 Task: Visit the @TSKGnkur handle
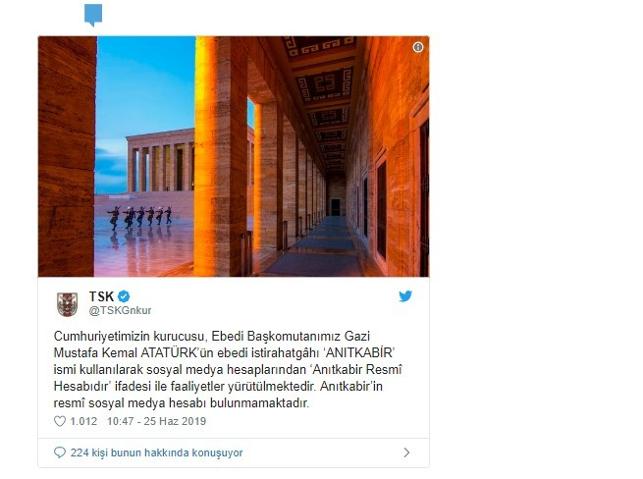(x=120, y=310)
